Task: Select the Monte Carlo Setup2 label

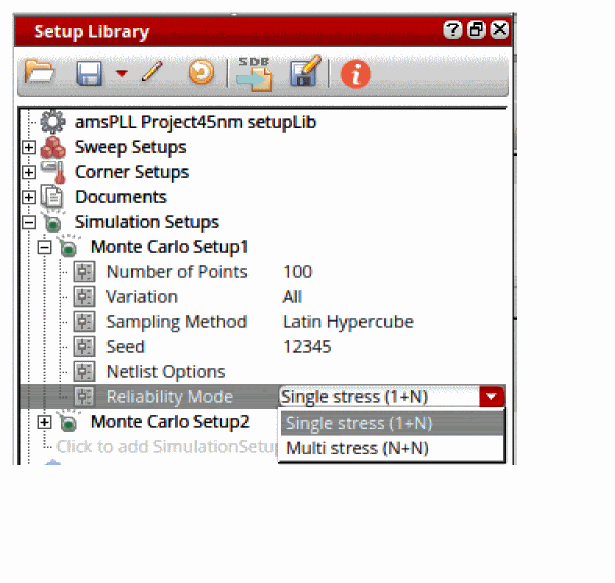Action: (x=170, y=422)
